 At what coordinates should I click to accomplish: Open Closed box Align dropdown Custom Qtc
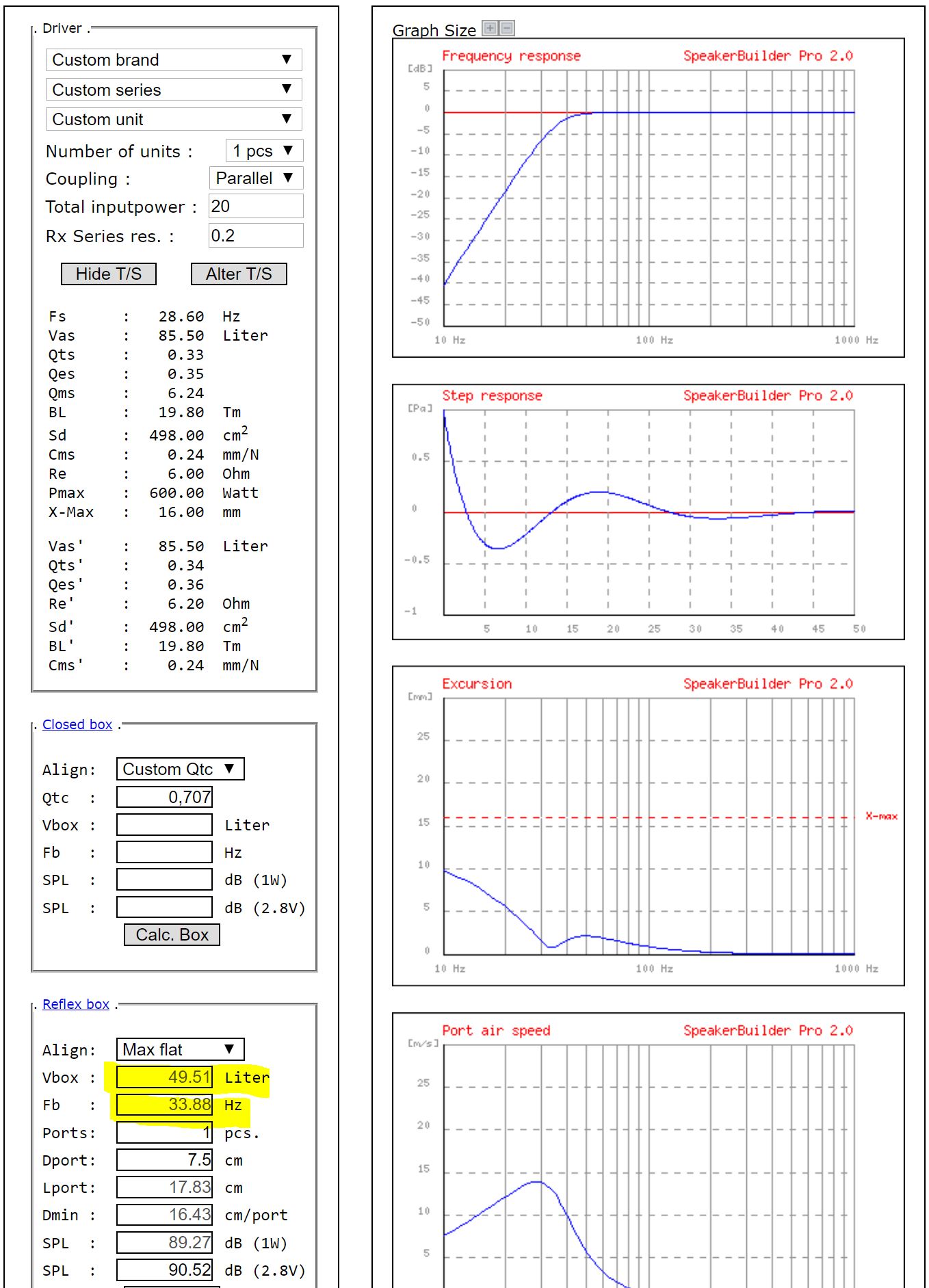tap(180, 769)
